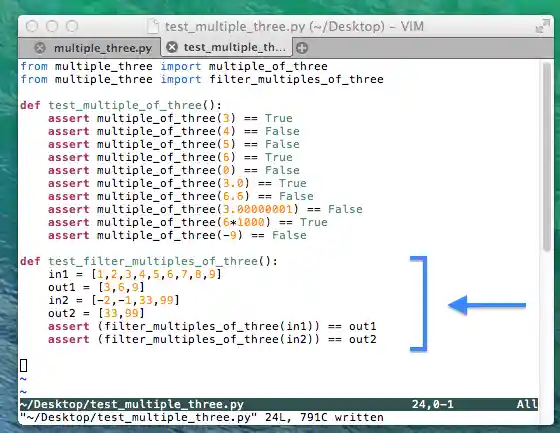
Task: Click the minimize window button
Action: pos(52,26)
